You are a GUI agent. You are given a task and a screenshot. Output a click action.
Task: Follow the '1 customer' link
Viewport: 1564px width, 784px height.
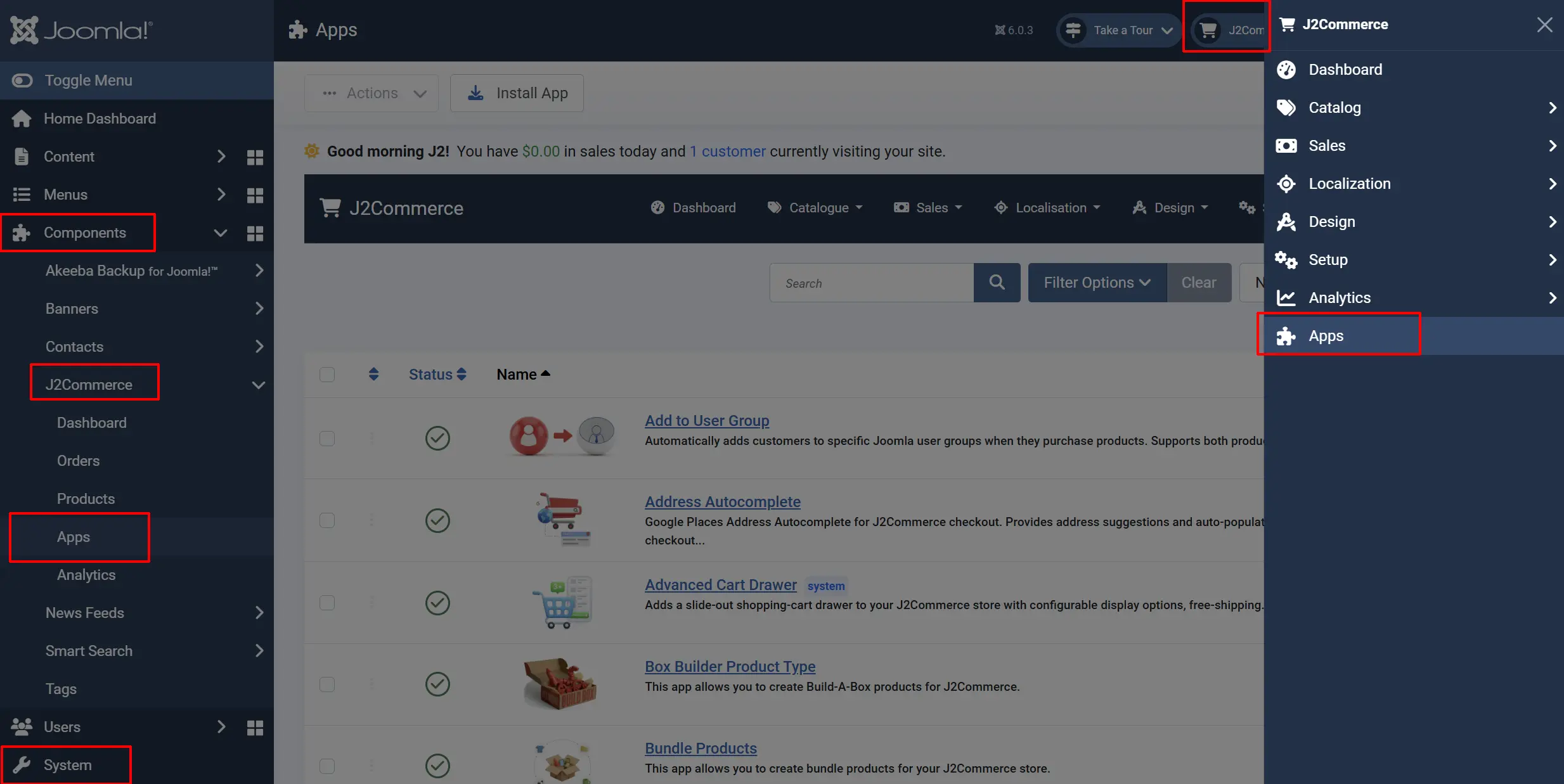click(x=727, y=151)
